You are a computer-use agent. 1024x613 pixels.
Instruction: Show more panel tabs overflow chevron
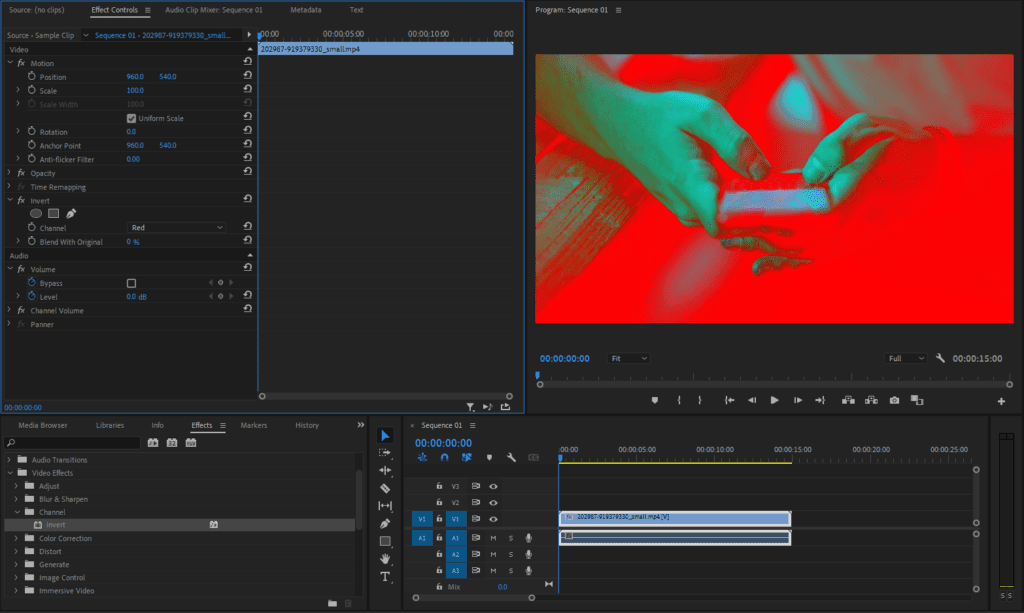[x=360, y=425]
